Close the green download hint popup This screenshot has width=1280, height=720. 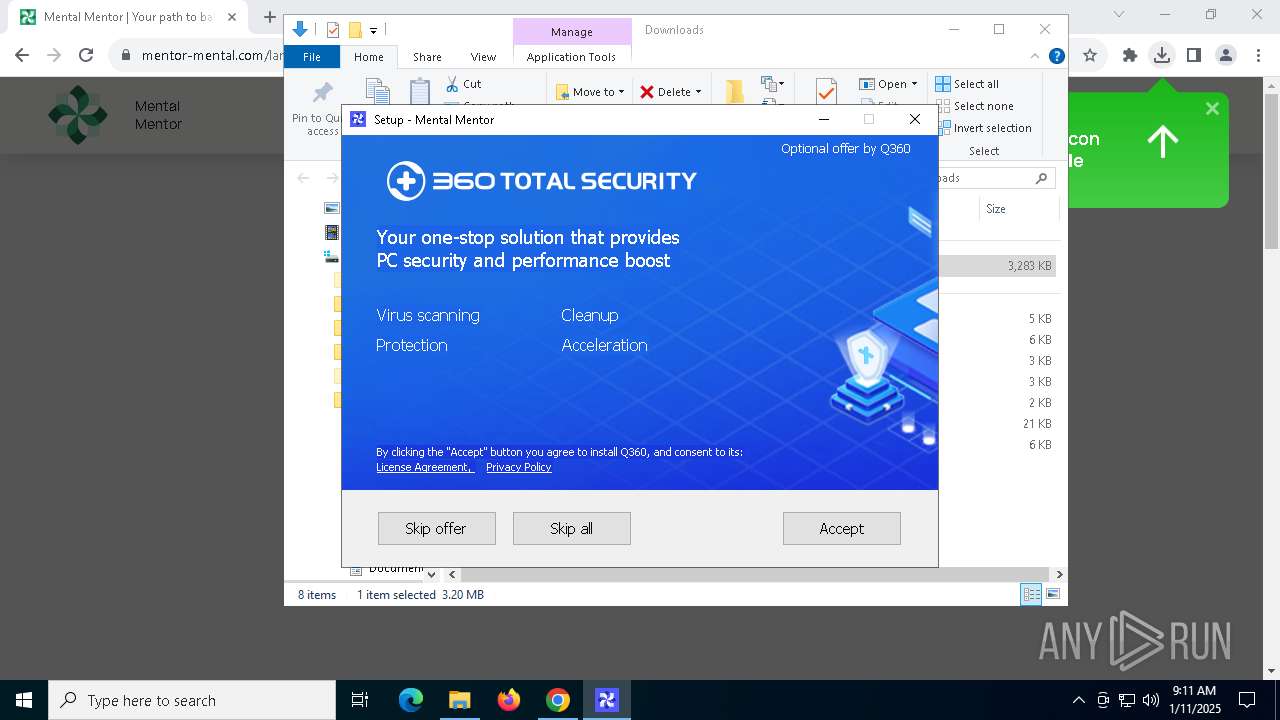pos(1212,108)
